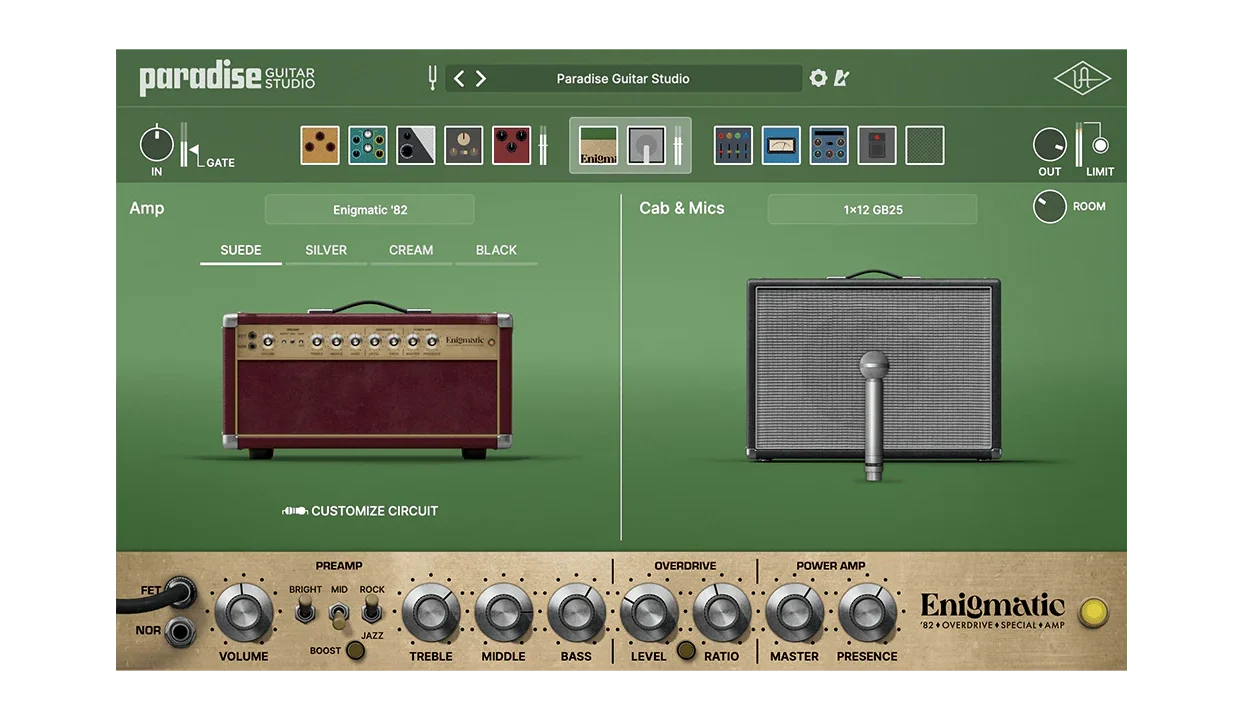
Task: Open the 1×12 GB25 cab selector
Action: pos(871,209)
